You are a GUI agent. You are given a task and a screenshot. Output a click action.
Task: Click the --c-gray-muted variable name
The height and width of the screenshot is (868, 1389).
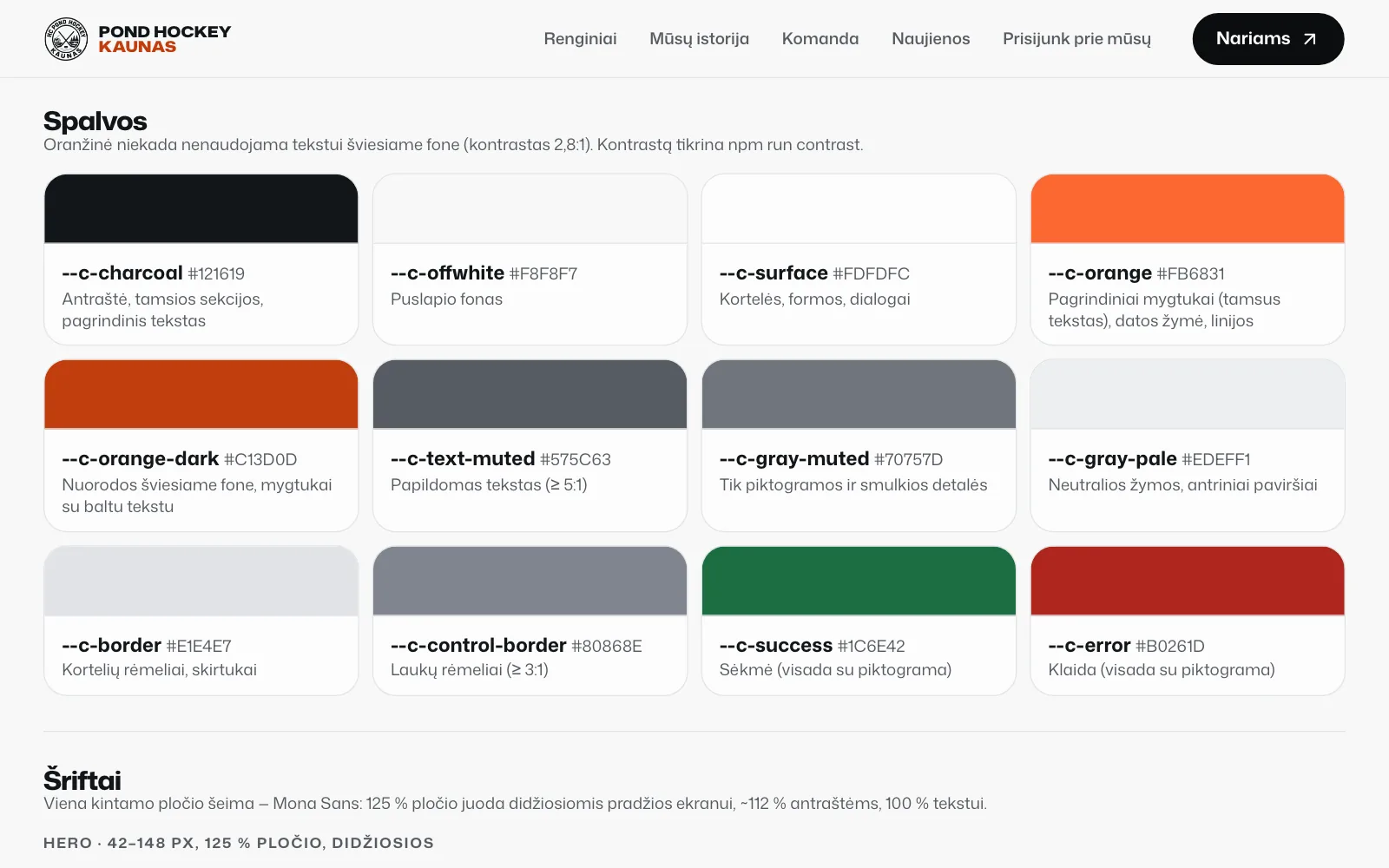794,459
